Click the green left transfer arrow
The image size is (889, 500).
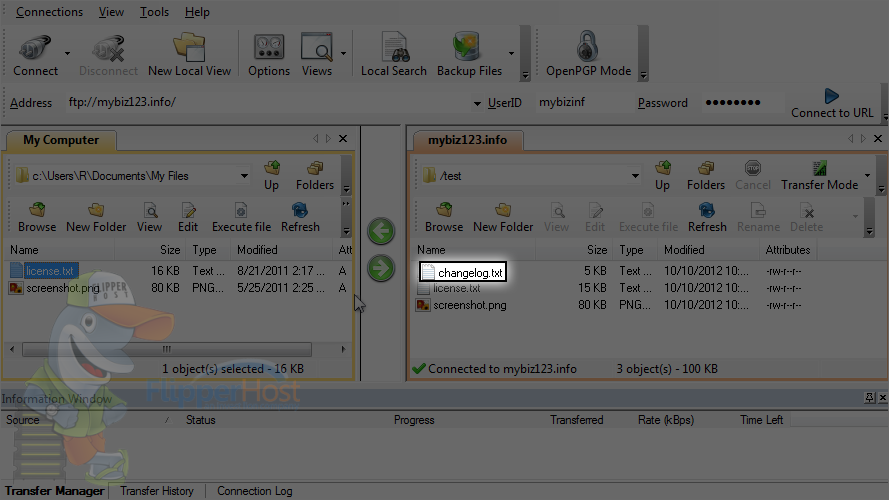[x=381, y=231]
